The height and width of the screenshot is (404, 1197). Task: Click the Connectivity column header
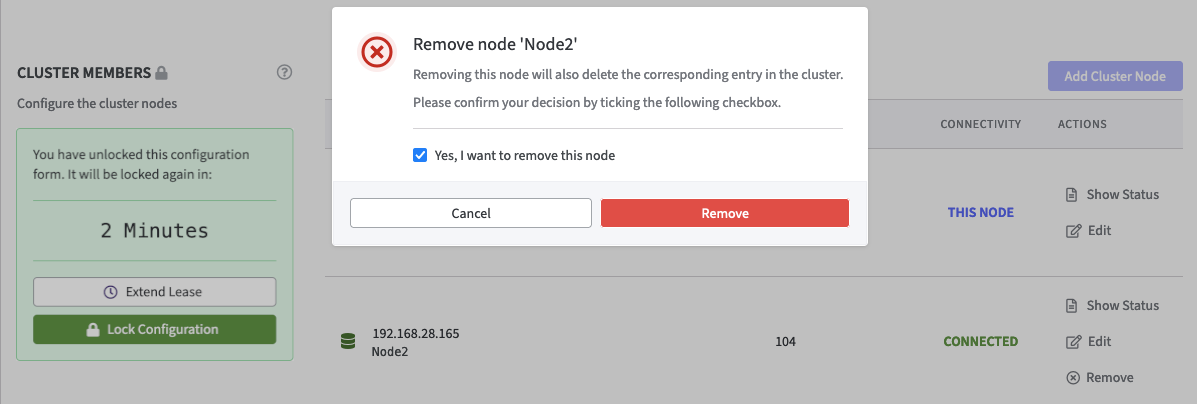point(980,124)
